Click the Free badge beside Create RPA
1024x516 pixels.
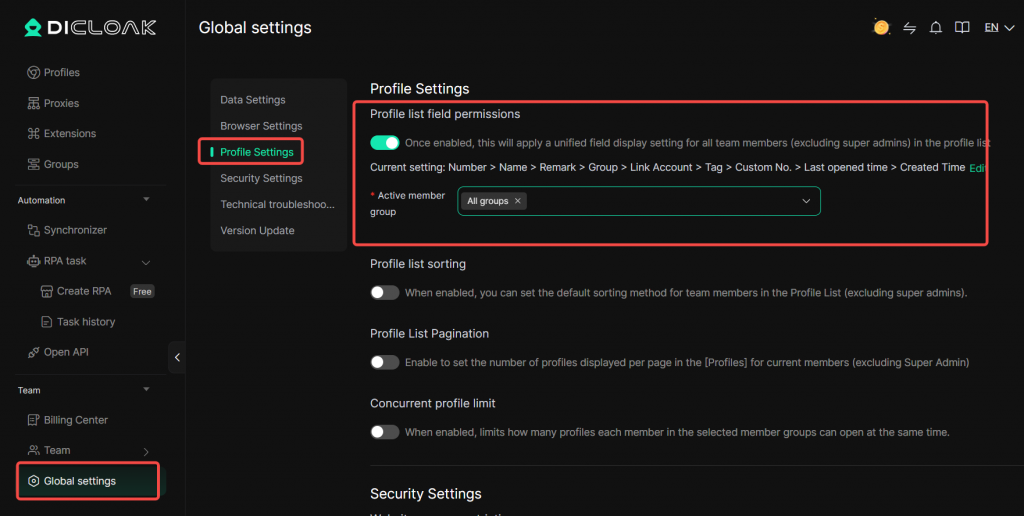click(142, 291)
